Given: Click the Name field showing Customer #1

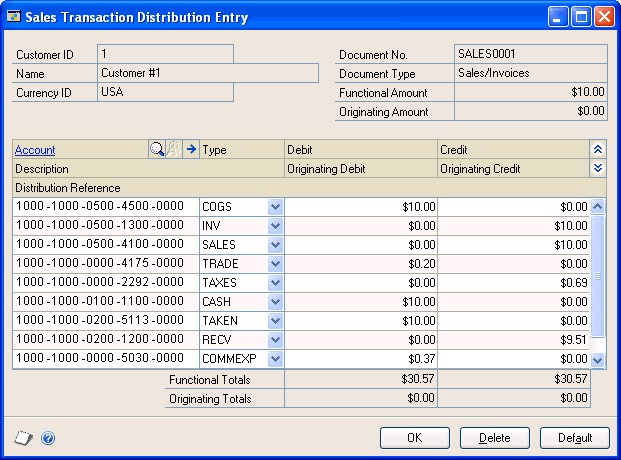Looking at the screenshot, I should tap(208, 73).
